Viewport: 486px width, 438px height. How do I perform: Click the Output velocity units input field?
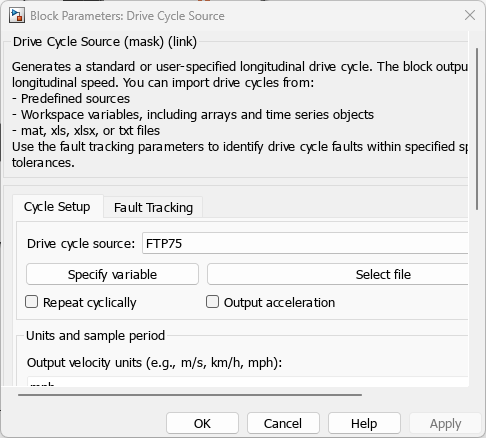point(248,382)
